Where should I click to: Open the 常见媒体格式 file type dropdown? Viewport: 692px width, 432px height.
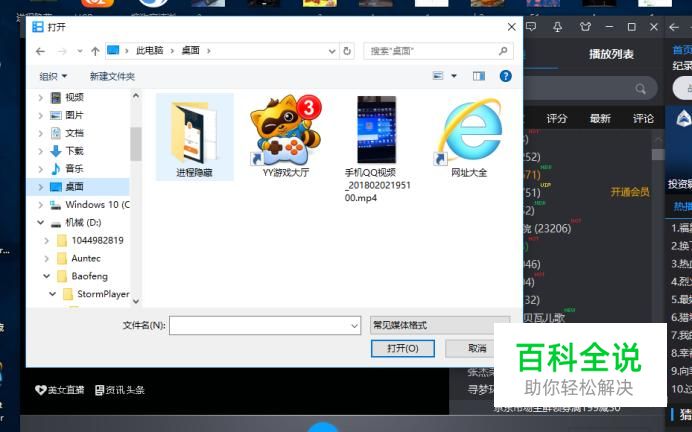coord(440,325)
